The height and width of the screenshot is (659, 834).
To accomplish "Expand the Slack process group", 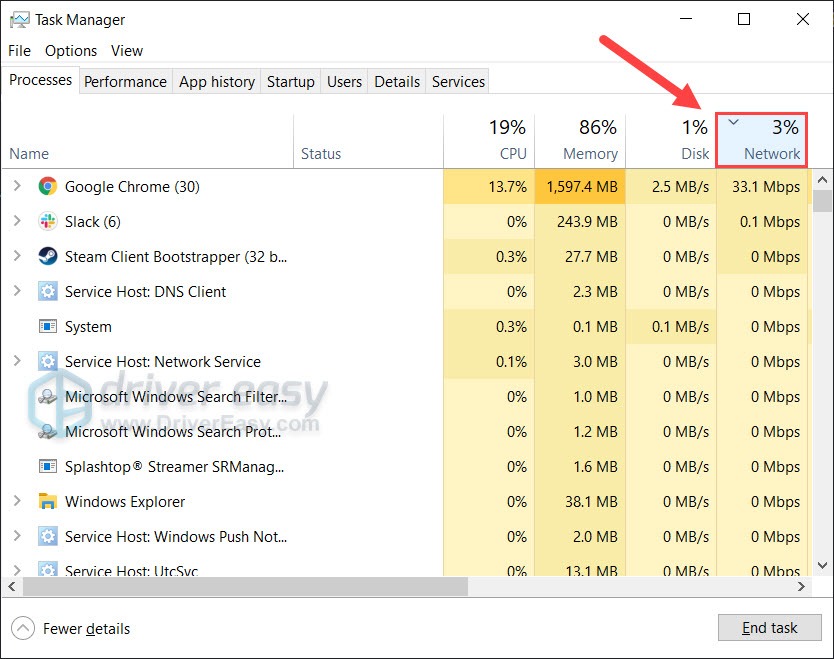I will (17, 221).
